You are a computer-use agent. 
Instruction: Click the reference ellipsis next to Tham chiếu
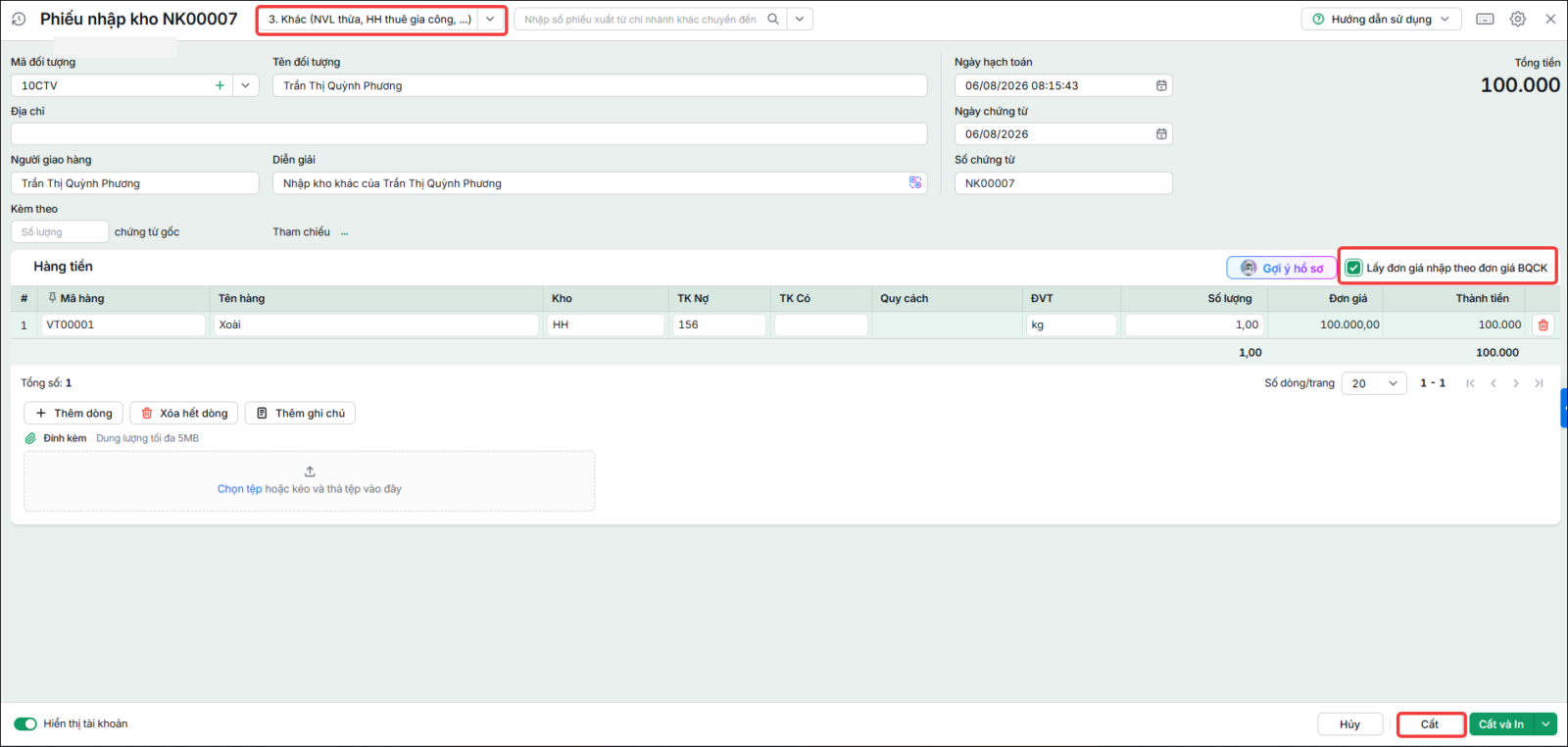345,232
